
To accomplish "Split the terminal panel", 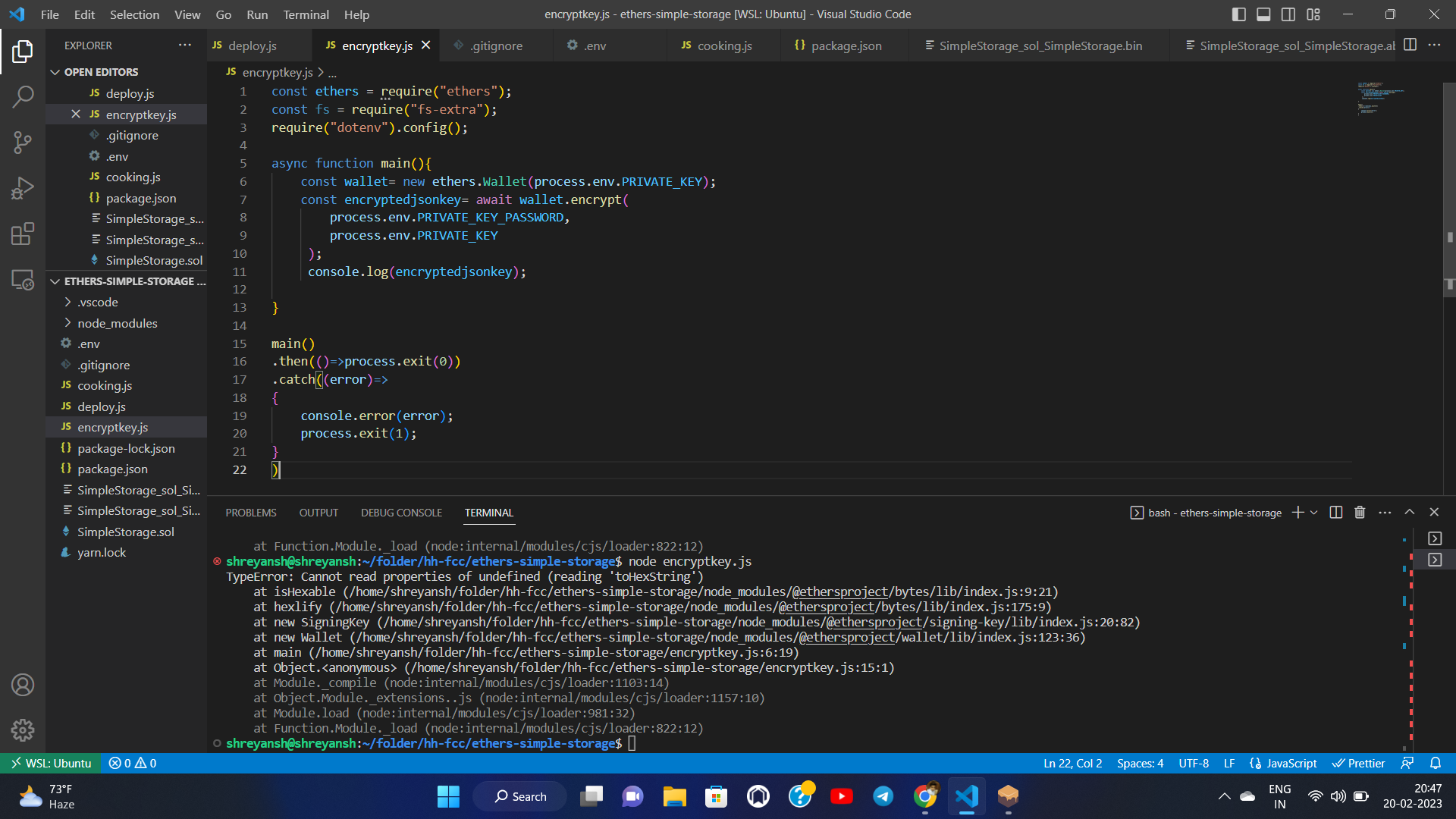I will tap(1336, 513).
